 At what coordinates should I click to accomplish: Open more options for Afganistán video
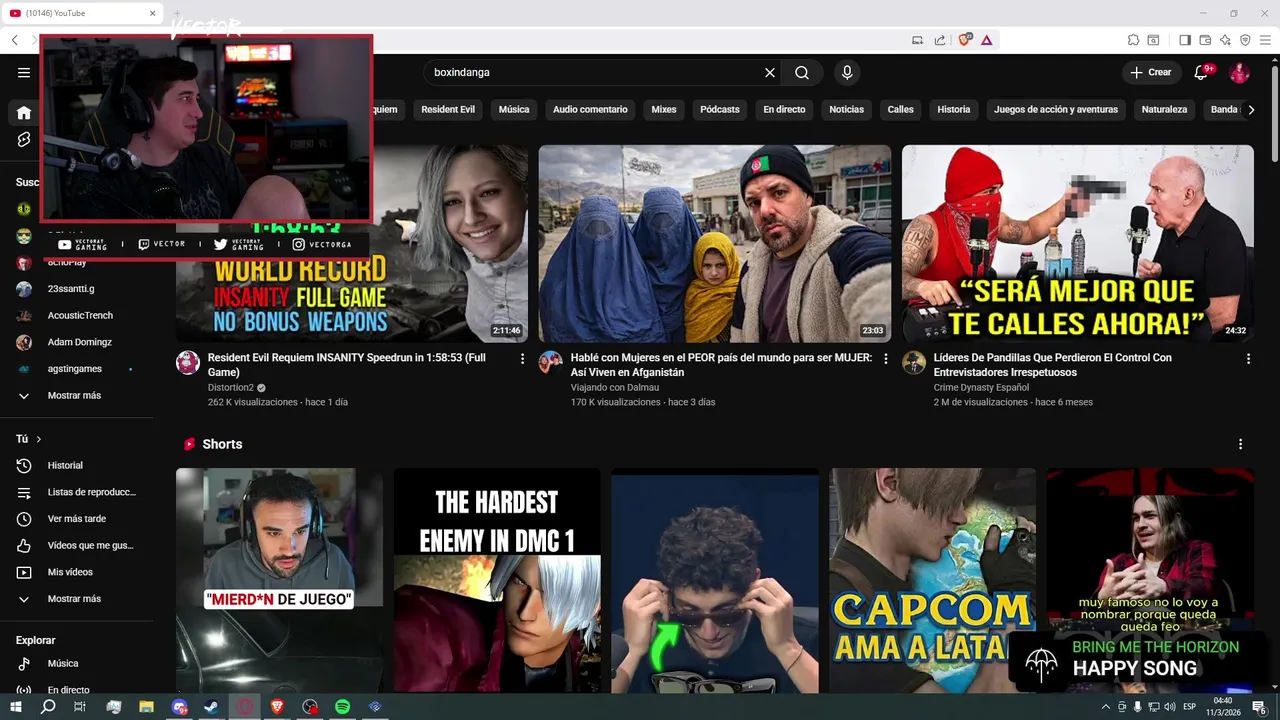[x=885, y=358]
